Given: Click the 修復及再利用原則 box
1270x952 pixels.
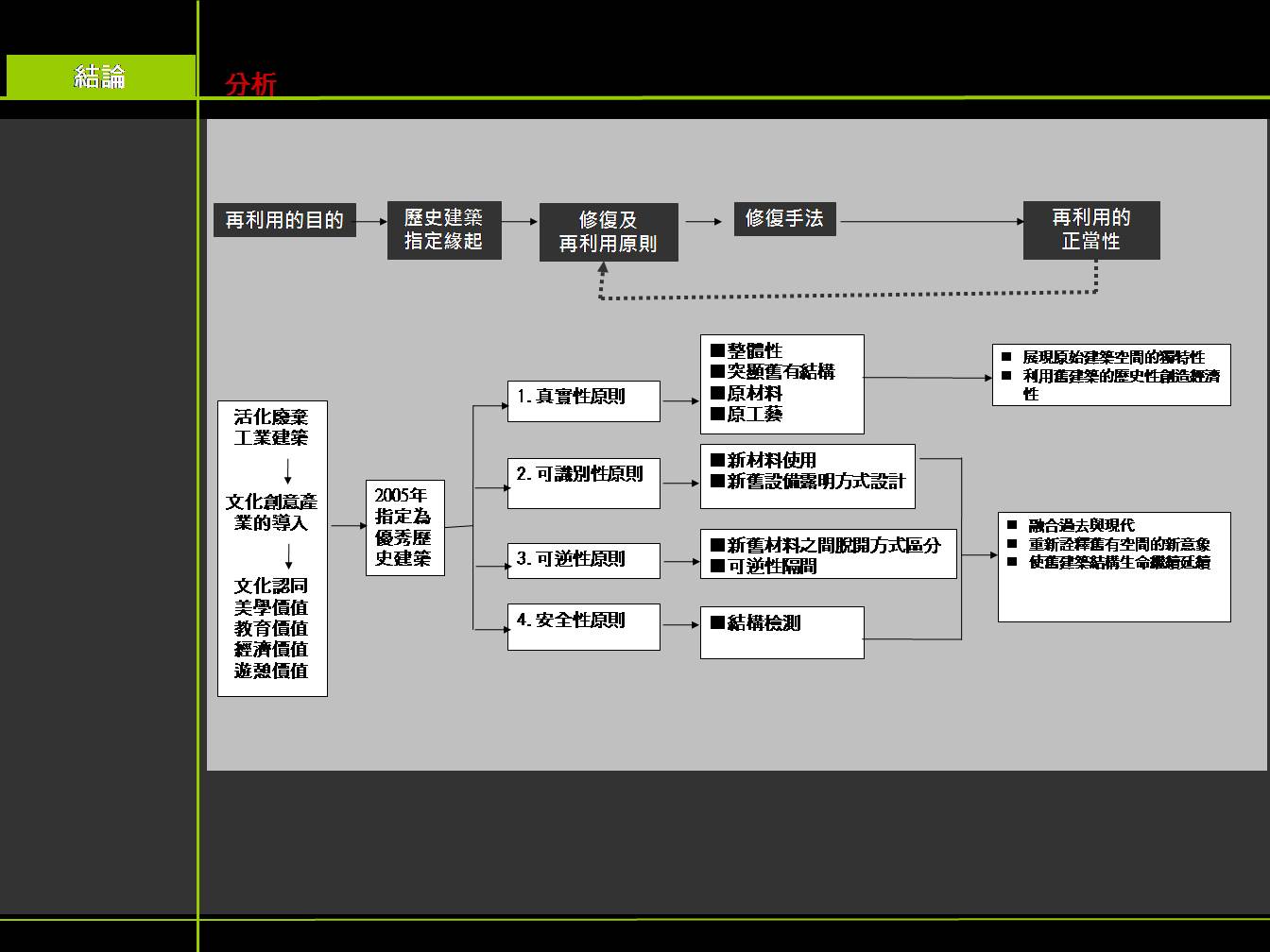Looking at the screenshot, I should [609, 232].
